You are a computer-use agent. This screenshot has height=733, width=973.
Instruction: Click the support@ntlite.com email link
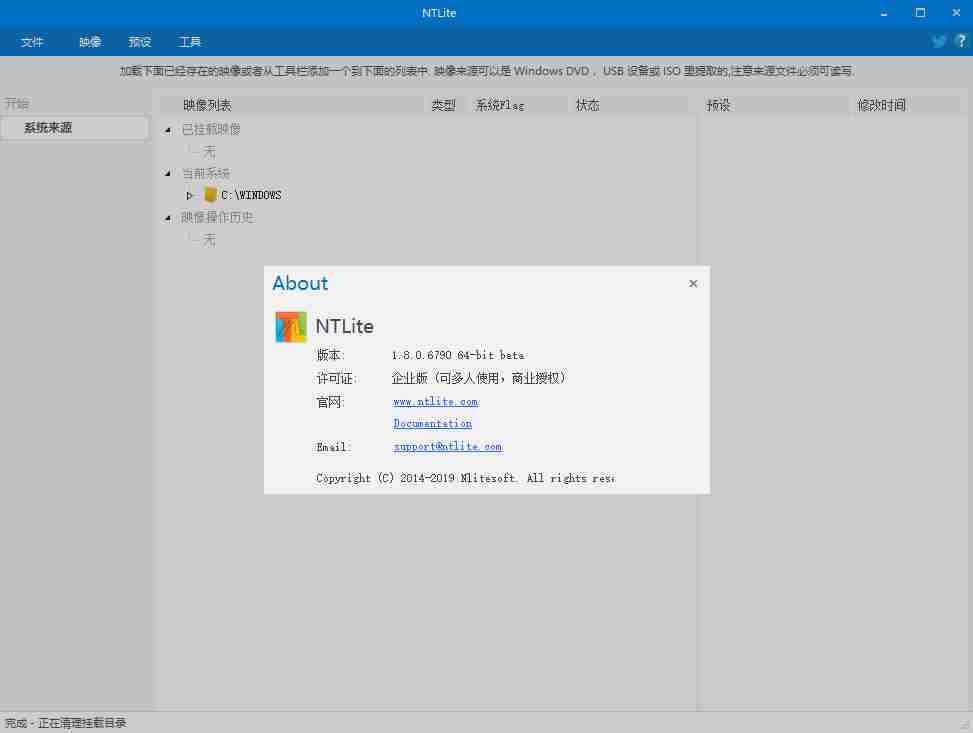coord(447,447)
